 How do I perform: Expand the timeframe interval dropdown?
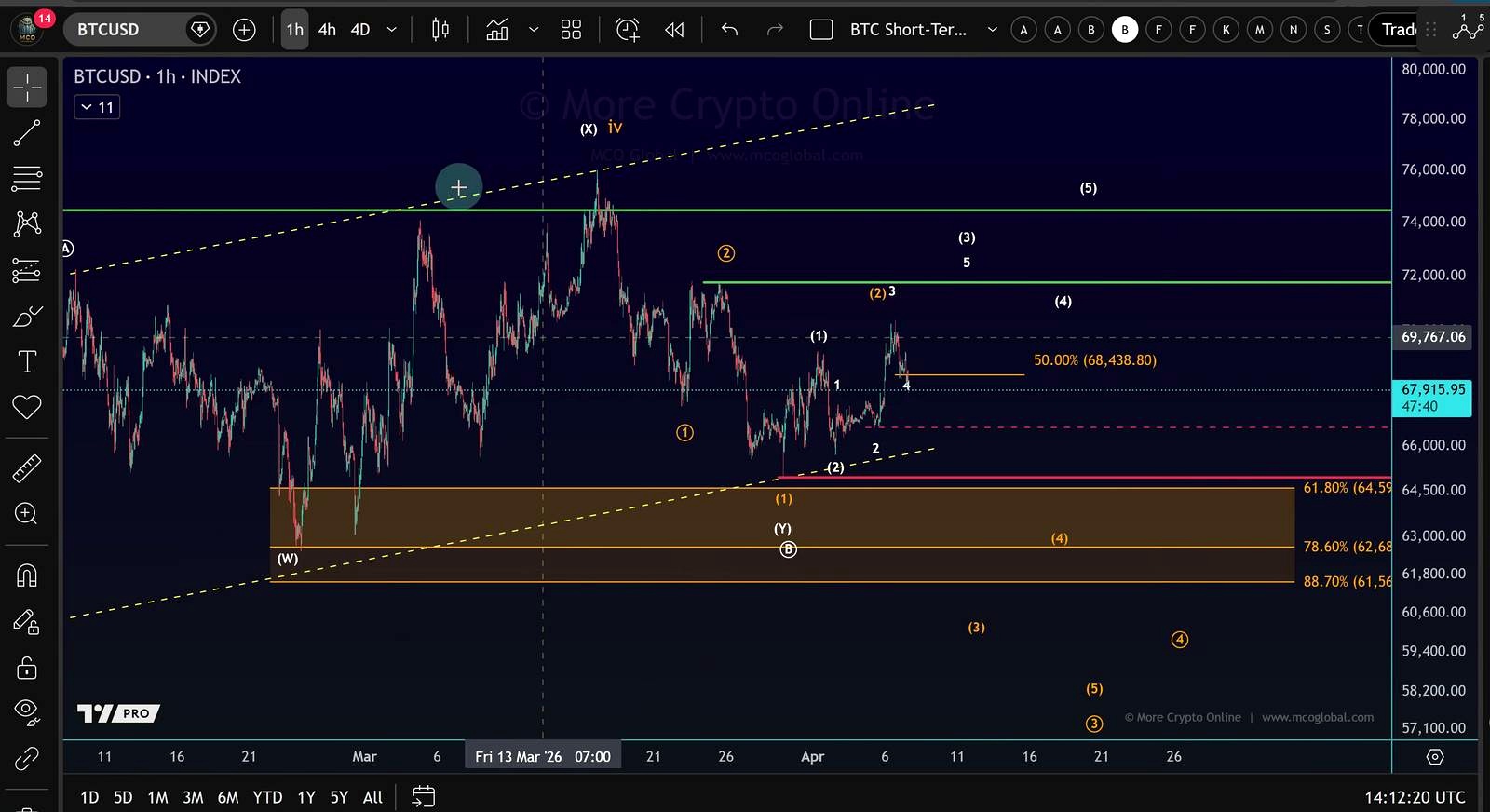(392, 30)
